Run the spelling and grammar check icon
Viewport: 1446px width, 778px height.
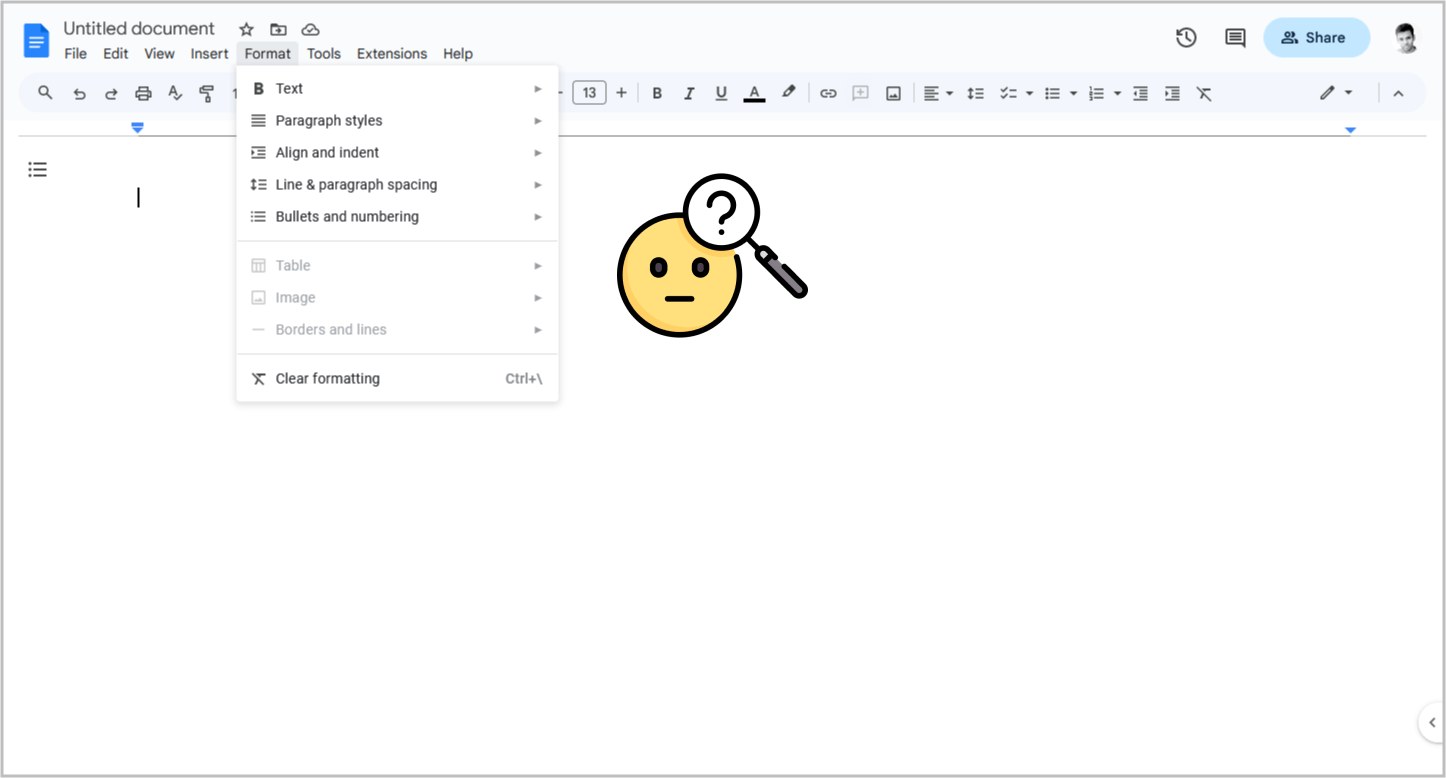pos(175,92)
